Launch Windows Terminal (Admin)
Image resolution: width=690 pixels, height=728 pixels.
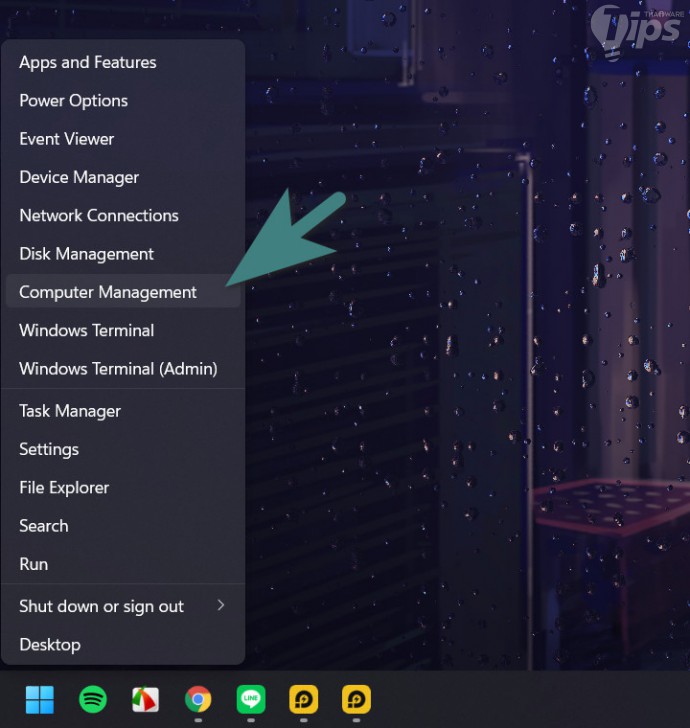coord(123,369)
